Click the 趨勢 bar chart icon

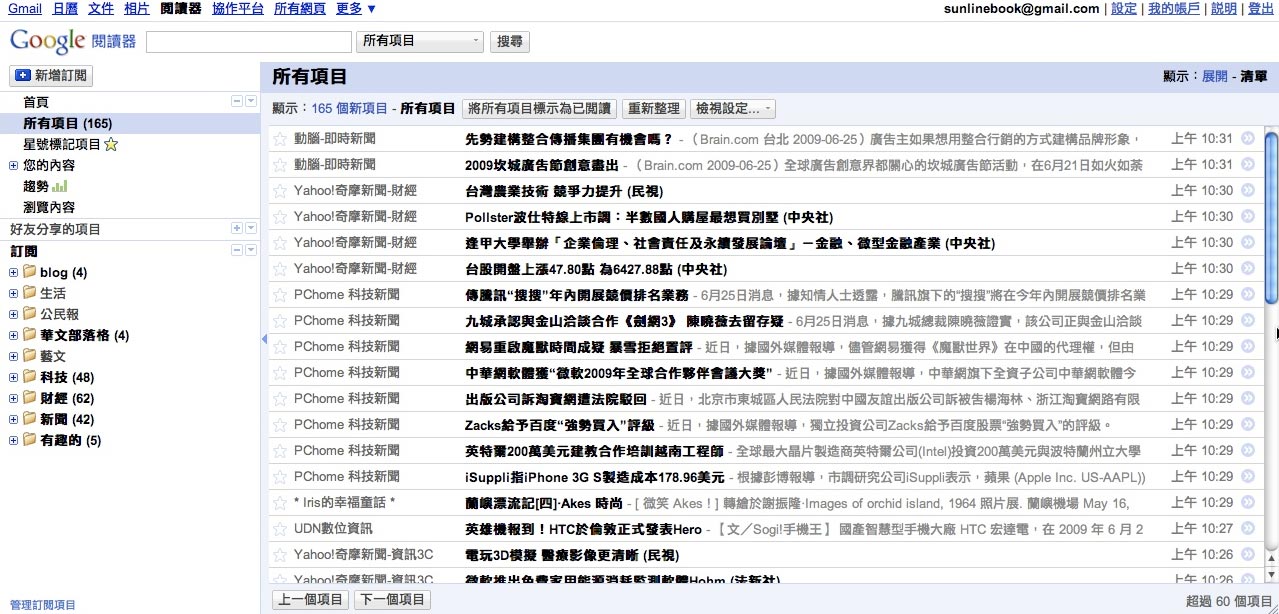coord(60,186)
